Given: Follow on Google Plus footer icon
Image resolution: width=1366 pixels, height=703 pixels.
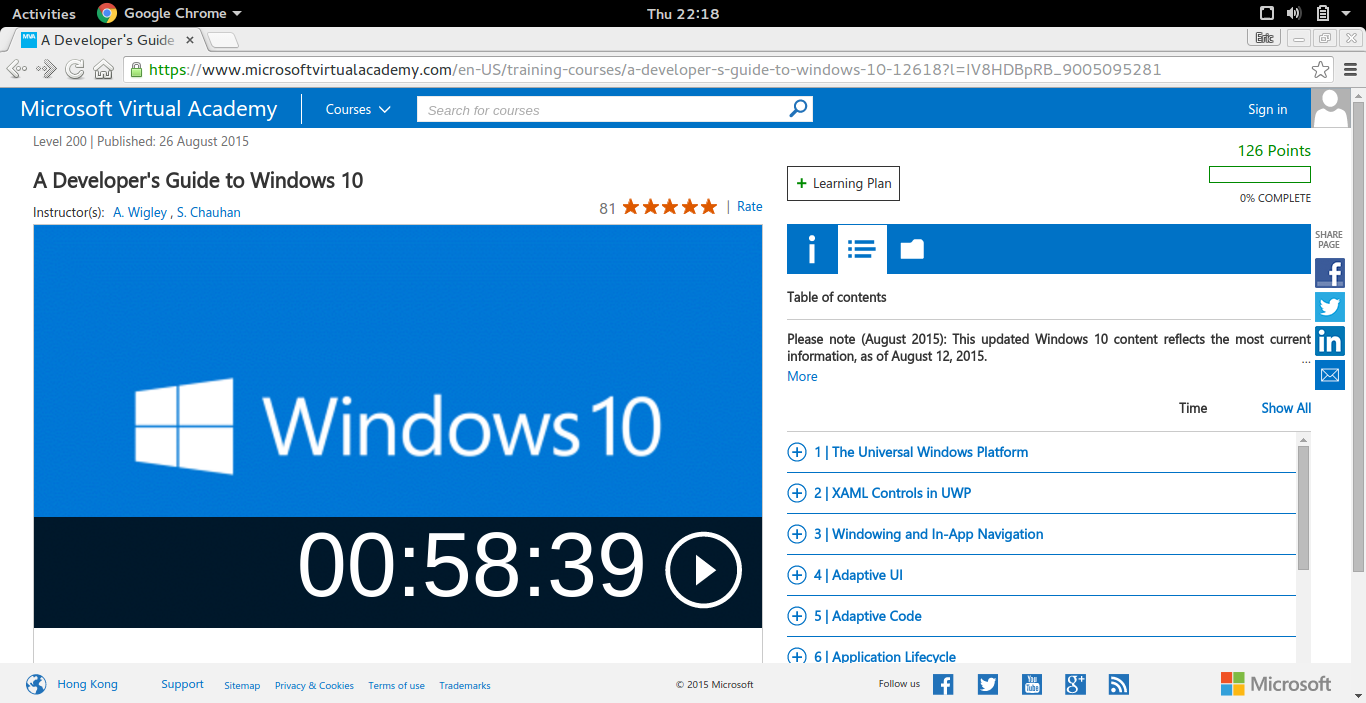Looking at the screenshot, I should tap(1076, 684).
